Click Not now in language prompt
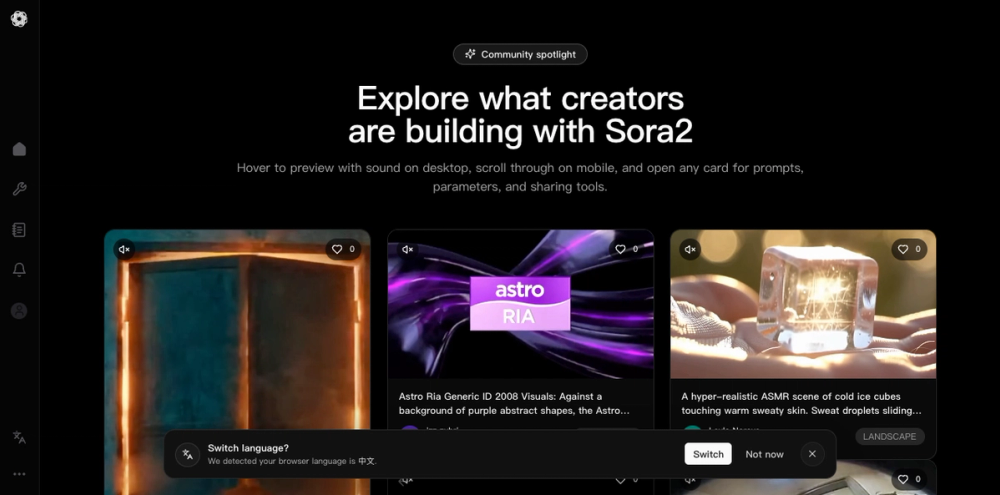This screenshot has height=495, width=1000. 764,454
